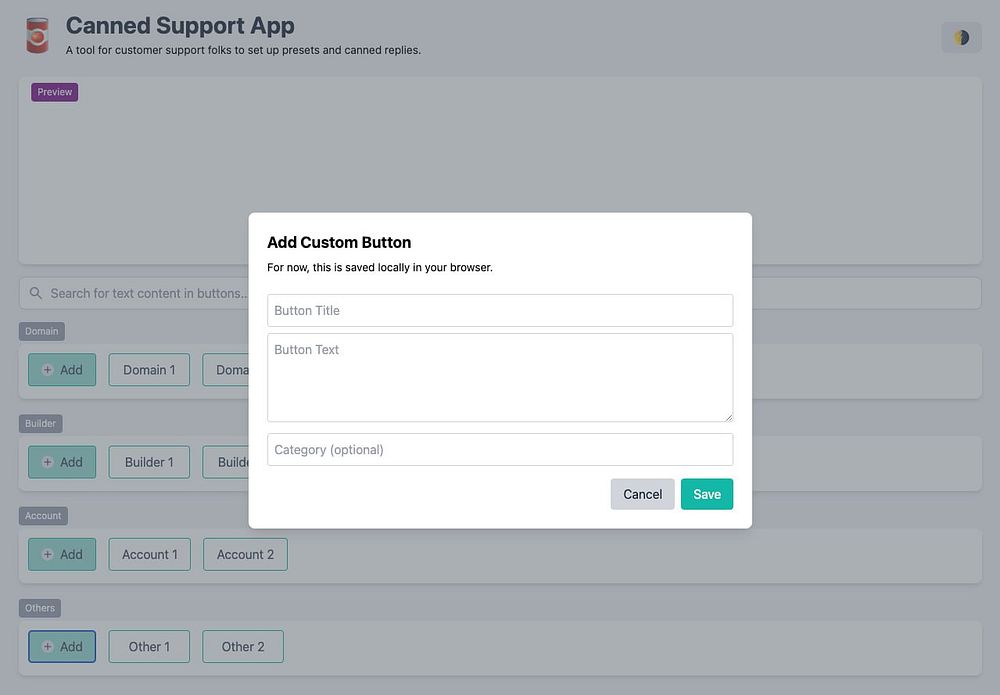Choose the Builder 1 preset button
Image resolution: width=1000 pixels, height=695 pixels.
pos(149,462)
